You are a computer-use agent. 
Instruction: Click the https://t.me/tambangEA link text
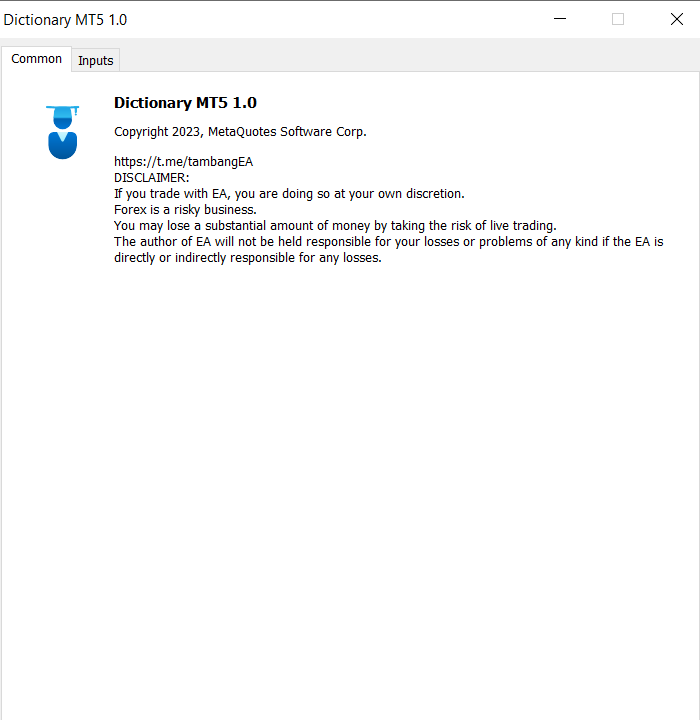coord(183,162)
